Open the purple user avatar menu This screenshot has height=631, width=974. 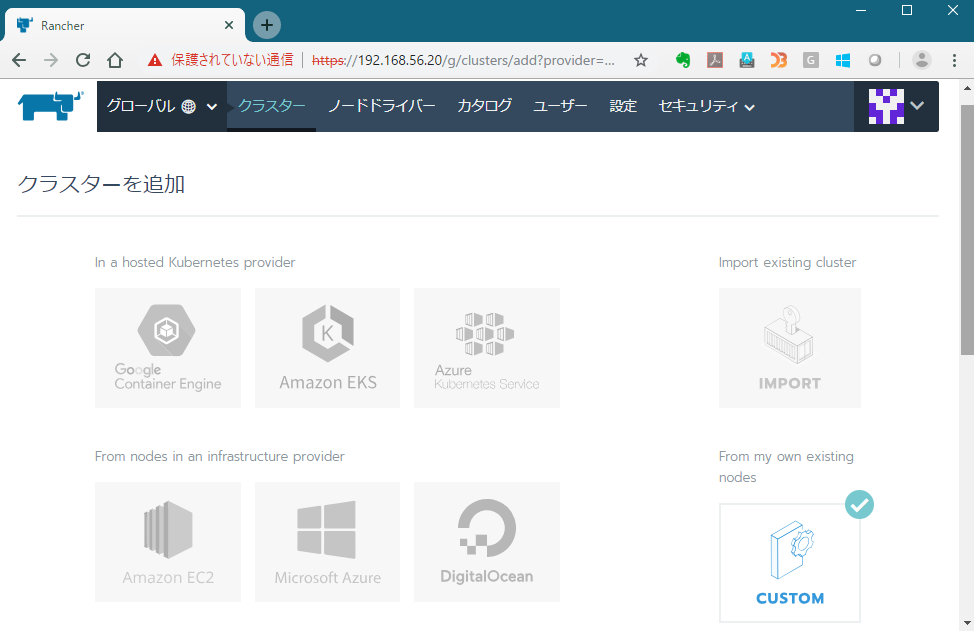coord(886,106)
